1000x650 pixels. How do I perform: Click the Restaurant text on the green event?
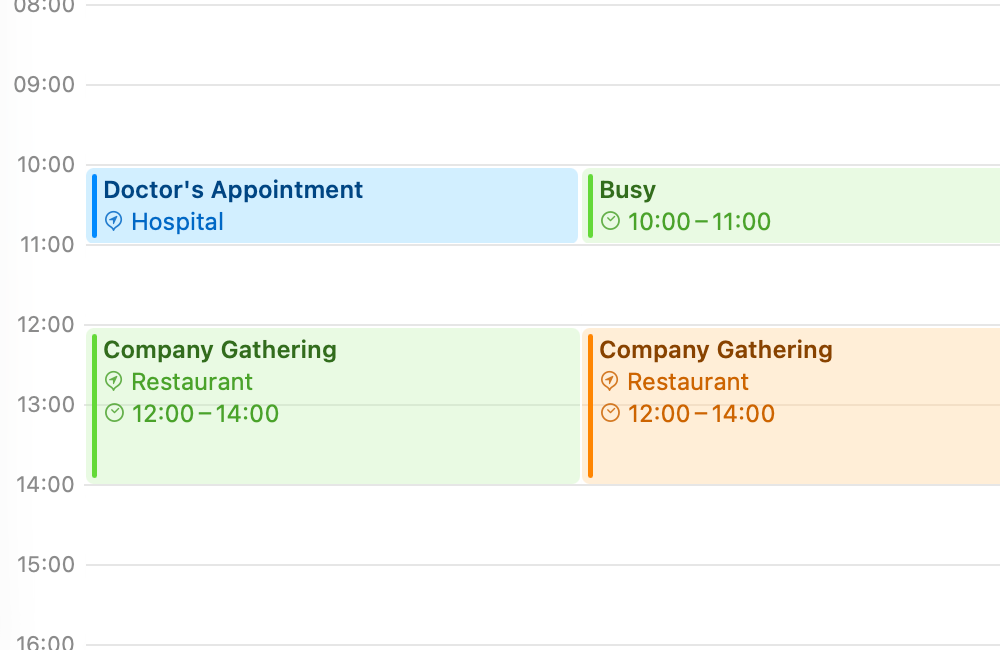point(192,382)
